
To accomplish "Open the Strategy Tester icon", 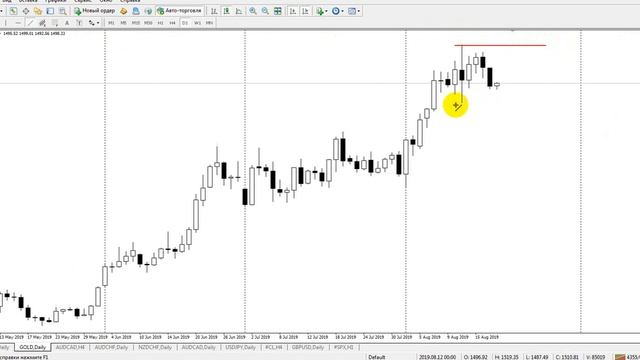I will pos(62,11).
